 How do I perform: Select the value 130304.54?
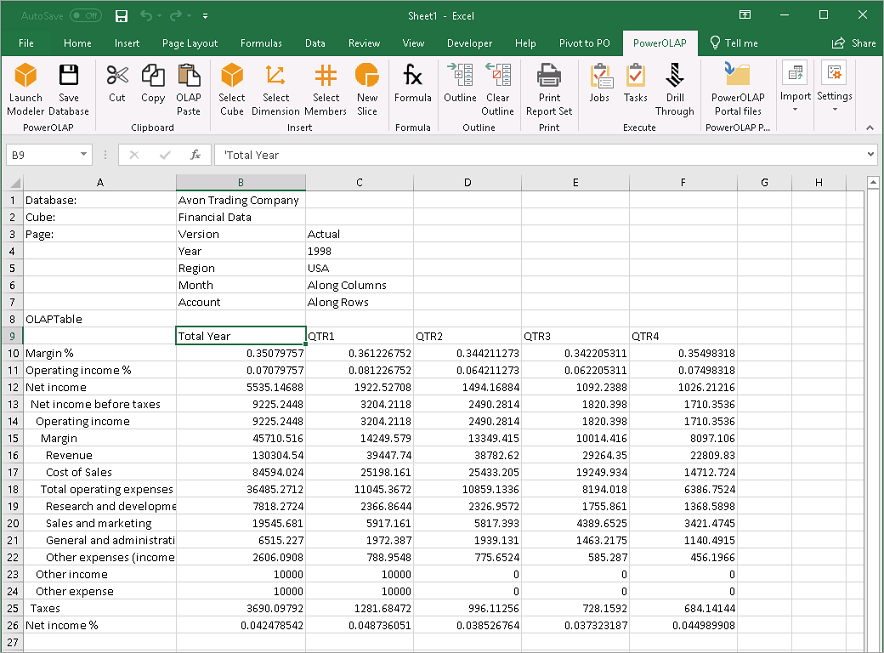(241, 455)
